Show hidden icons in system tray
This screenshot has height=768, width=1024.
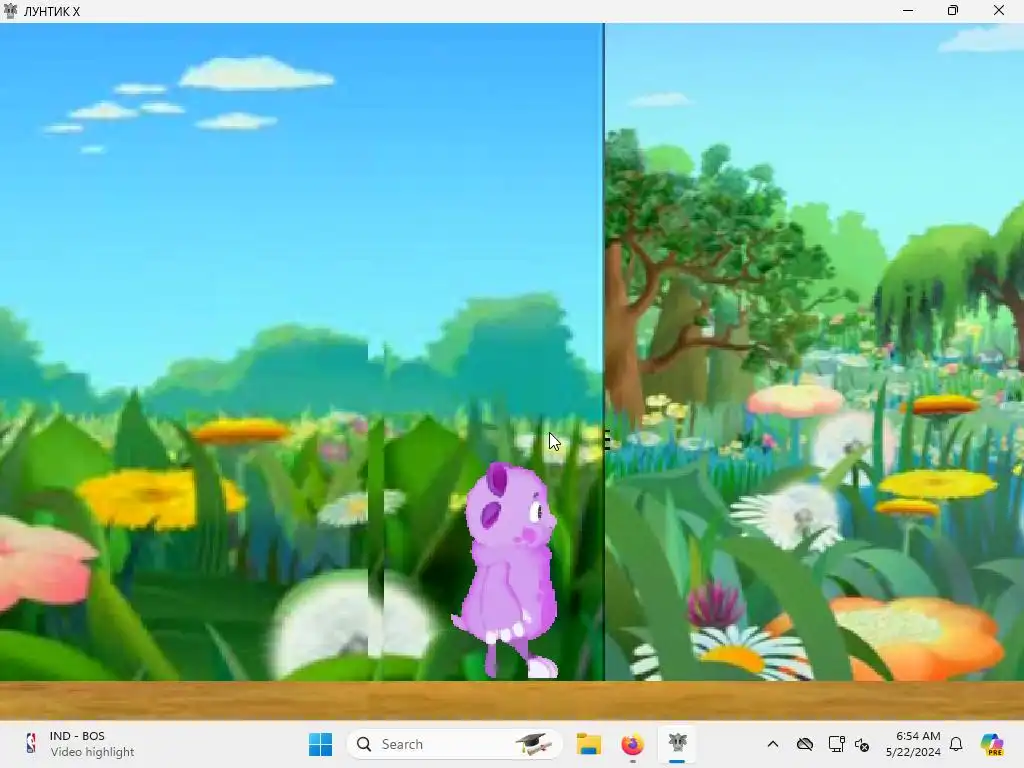pyautogui.click(x=773, y=744)
